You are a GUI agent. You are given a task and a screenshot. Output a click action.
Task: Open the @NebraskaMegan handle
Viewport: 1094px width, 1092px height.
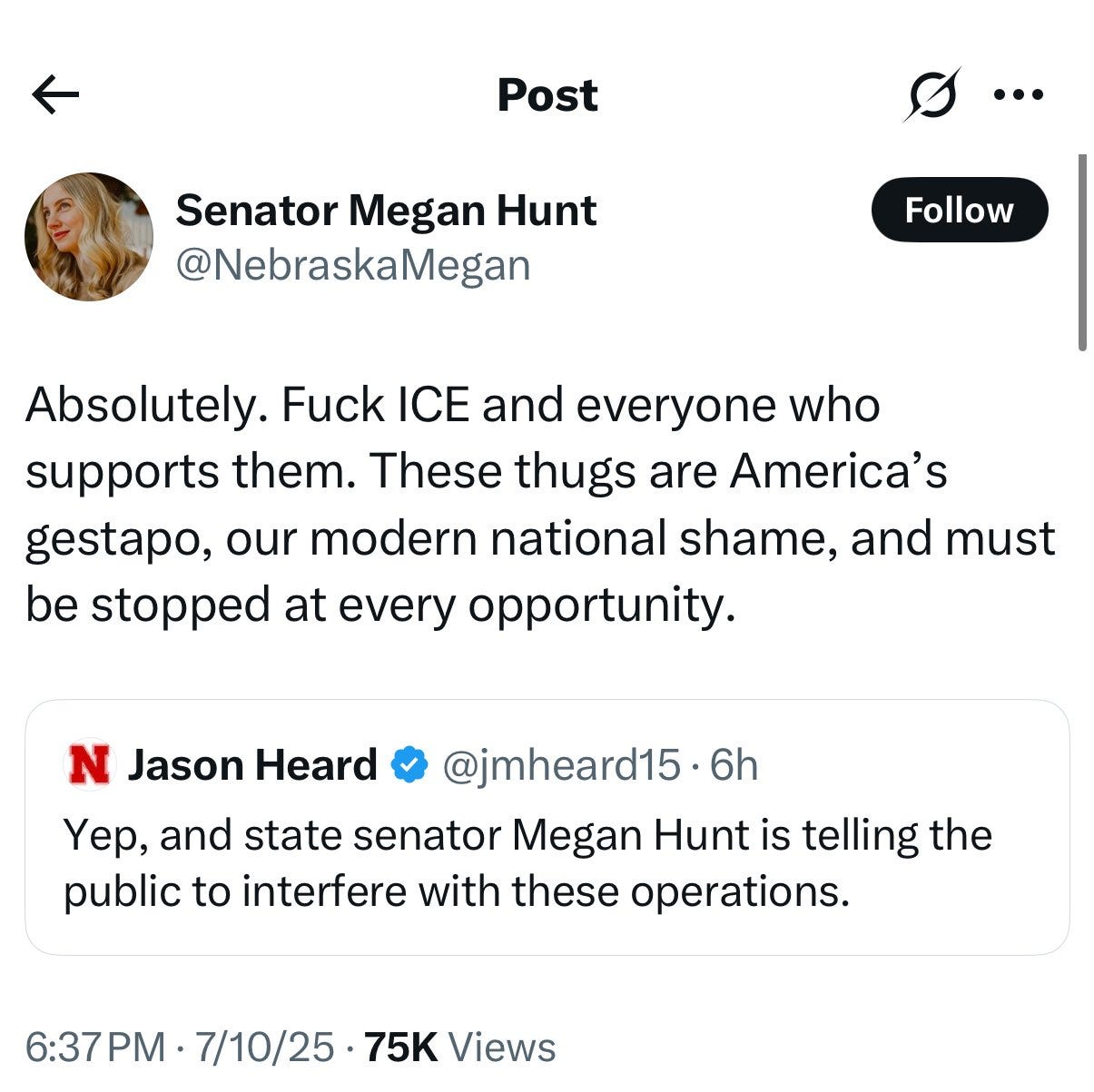coord(353,265)
